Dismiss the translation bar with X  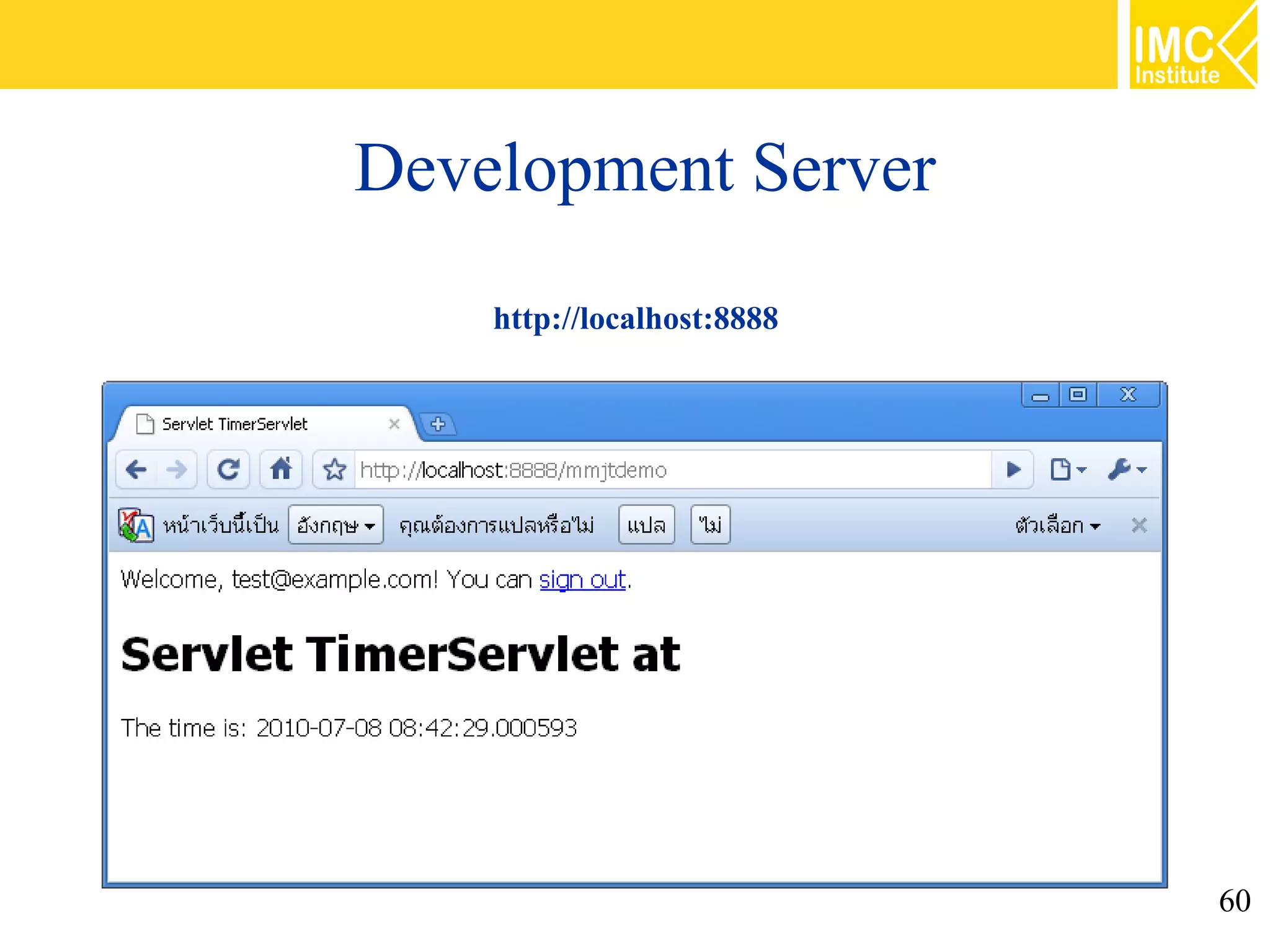pyautogui.click(x=1139, y=526)
